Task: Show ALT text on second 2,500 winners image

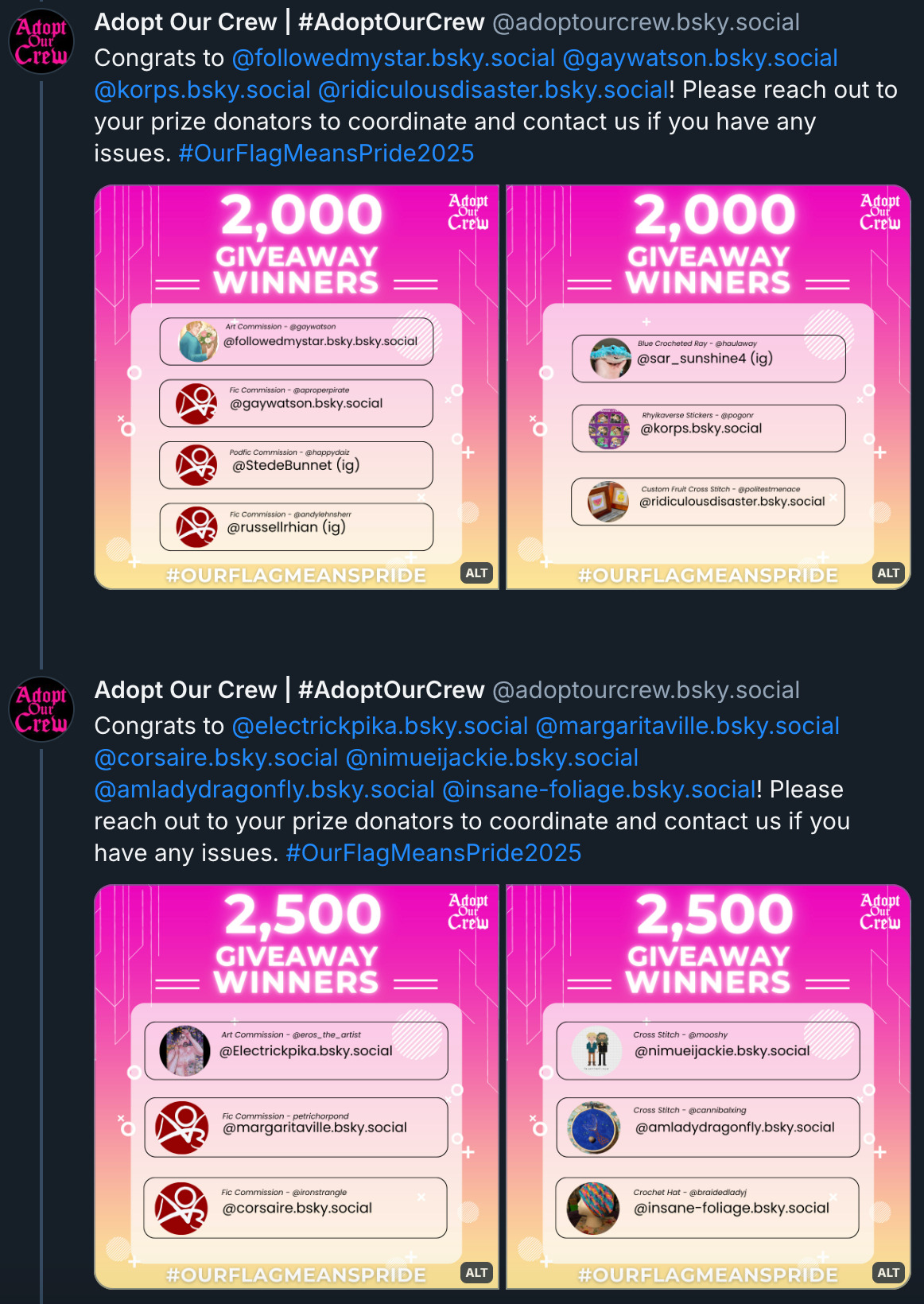Action: point(888,1272)
